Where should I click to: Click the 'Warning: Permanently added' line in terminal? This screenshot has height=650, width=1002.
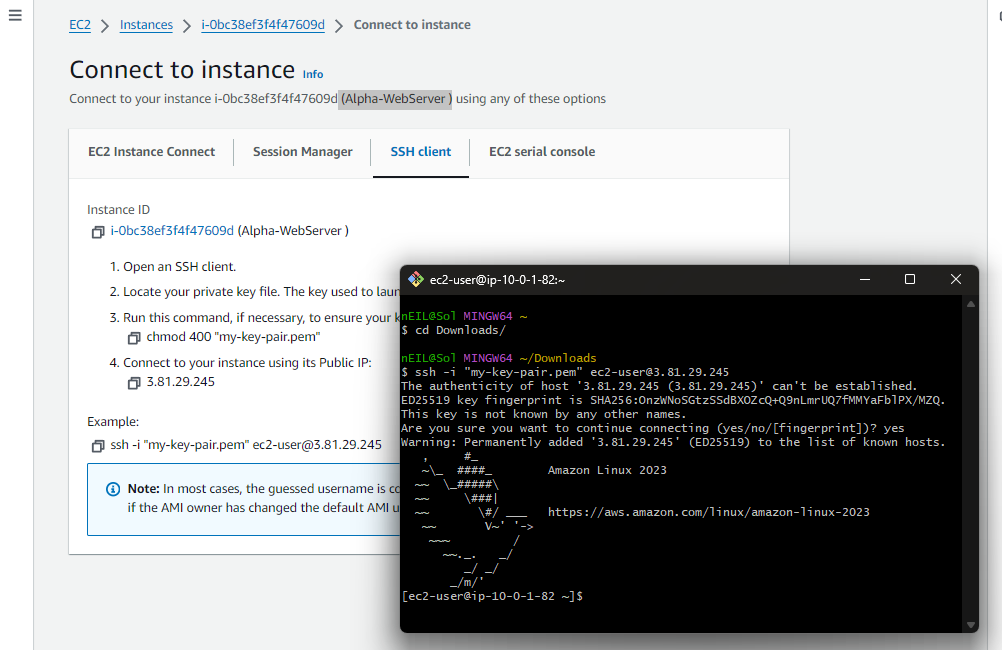(673, 442)
